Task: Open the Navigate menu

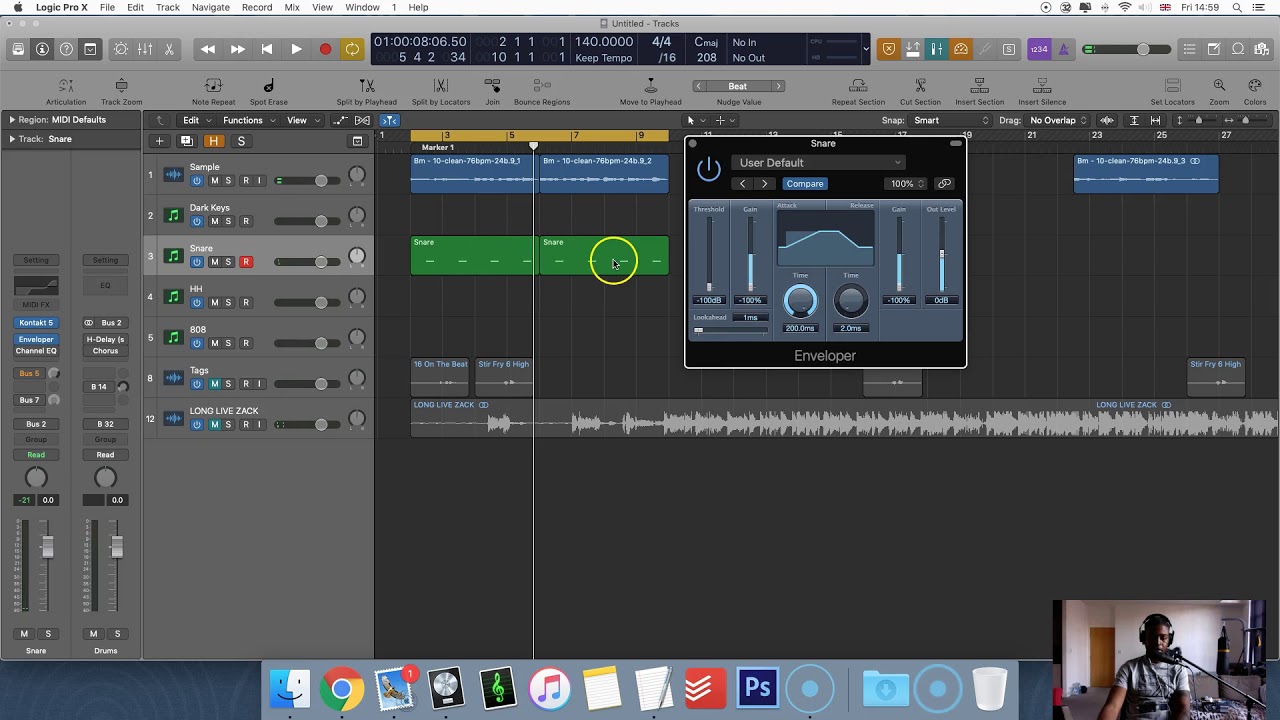Action: (x=211, y=7)
